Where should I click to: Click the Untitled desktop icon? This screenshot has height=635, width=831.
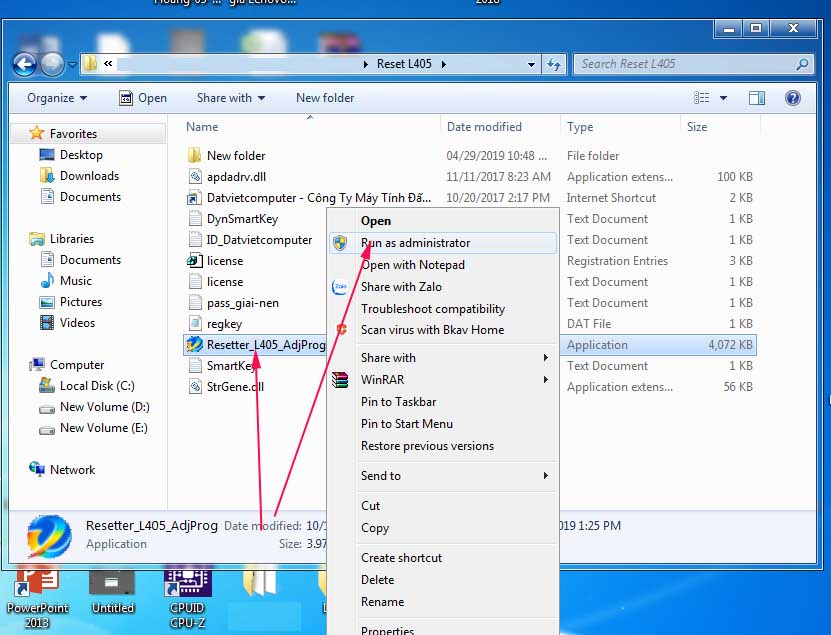pos(112,584)
